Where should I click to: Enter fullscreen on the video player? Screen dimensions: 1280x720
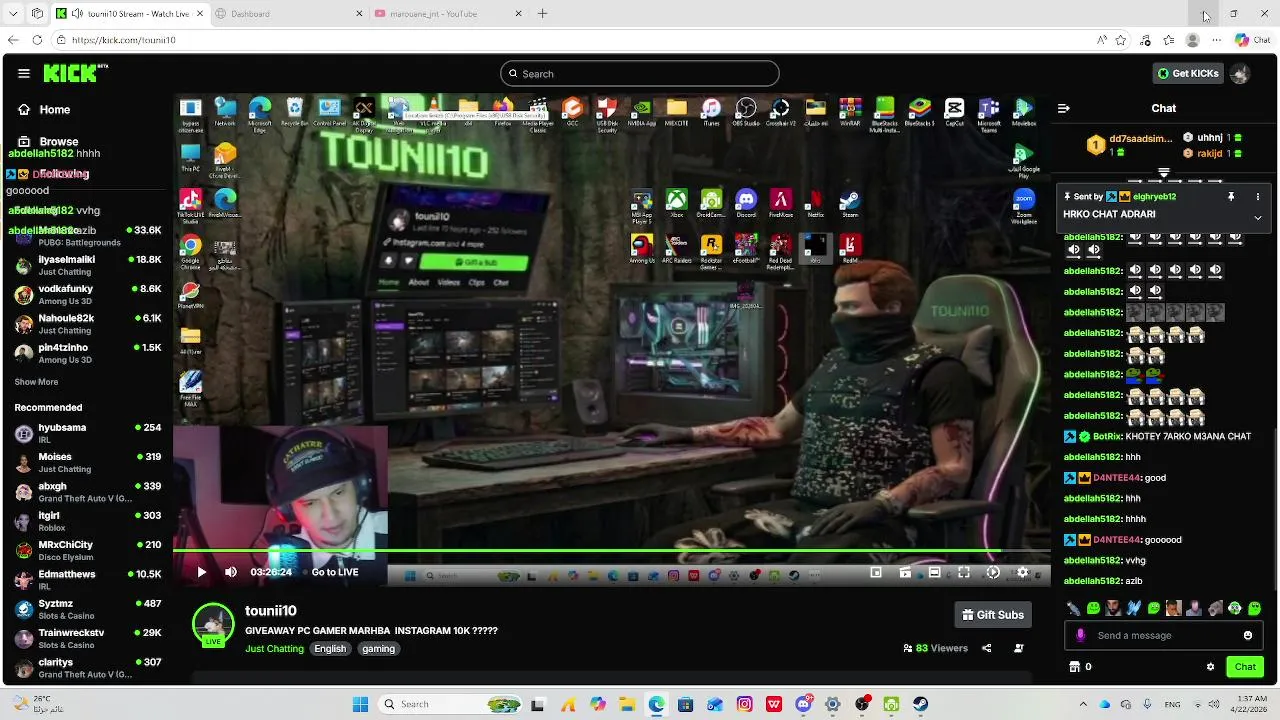[963, 572]
